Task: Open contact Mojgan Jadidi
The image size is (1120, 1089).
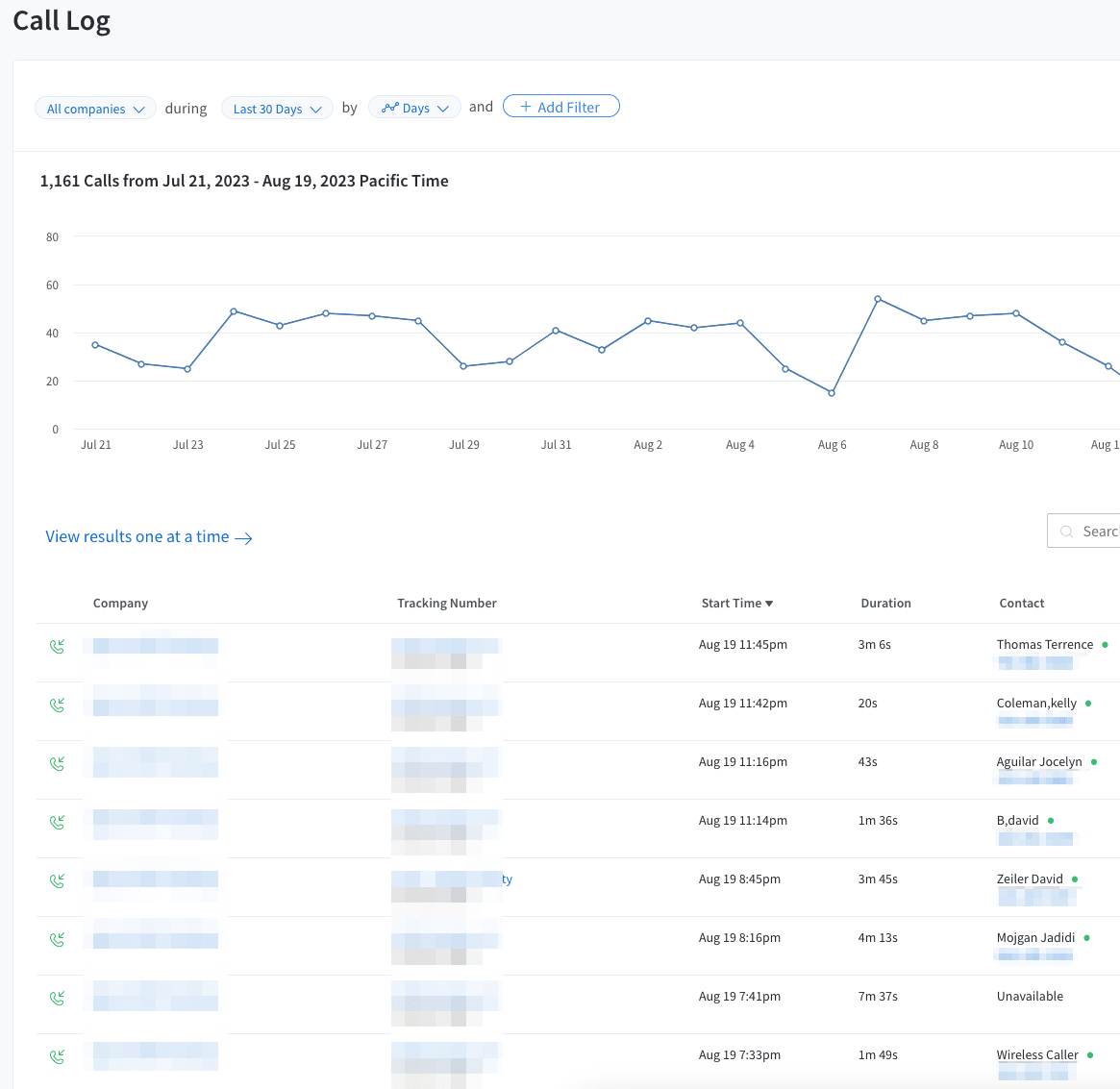Action: click(1035, 937)
